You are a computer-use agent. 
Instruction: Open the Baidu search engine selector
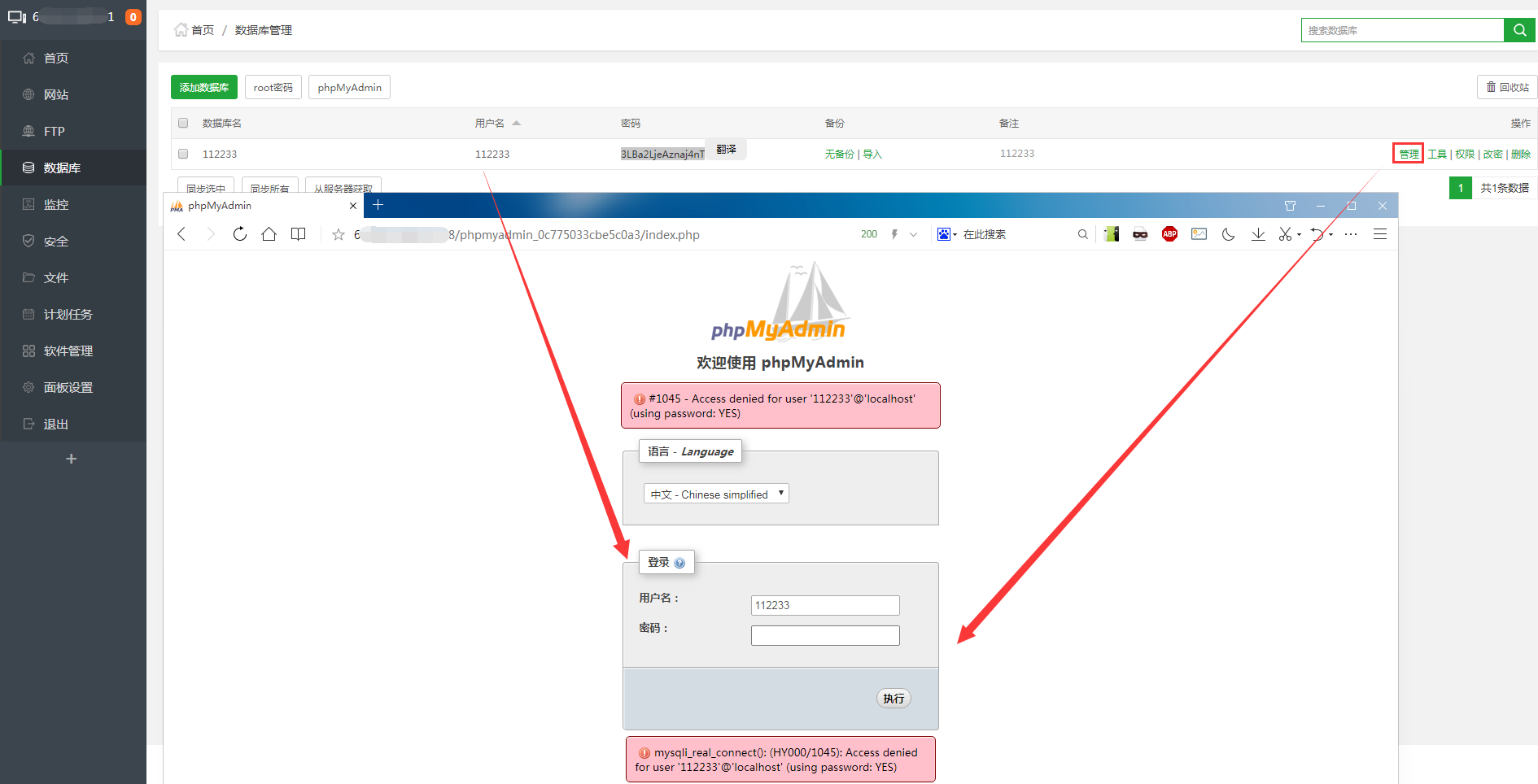pos(946,234)
